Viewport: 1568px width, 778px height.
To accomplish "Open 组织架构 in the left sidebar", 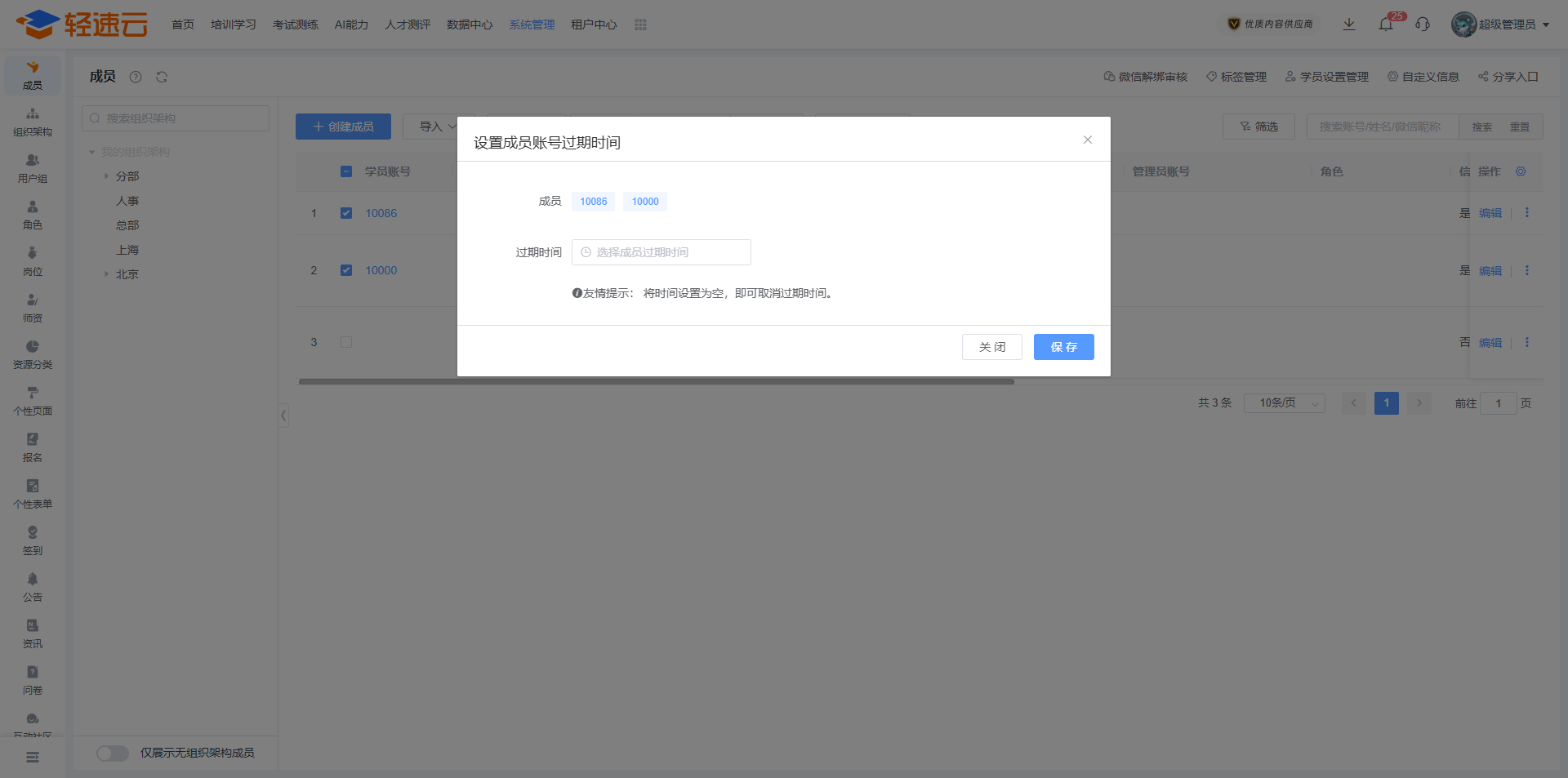I will pos(33,122).
